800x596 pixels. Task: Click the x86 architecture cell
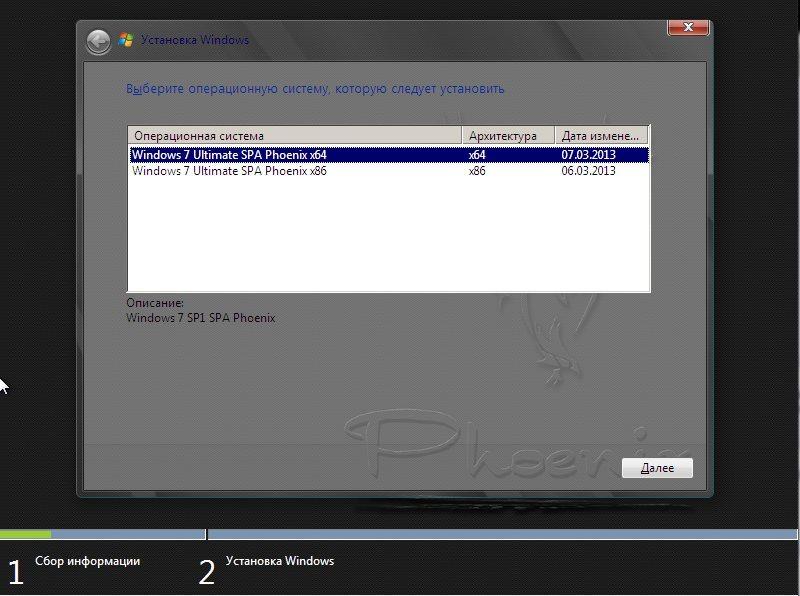click(x=476, y=171)
